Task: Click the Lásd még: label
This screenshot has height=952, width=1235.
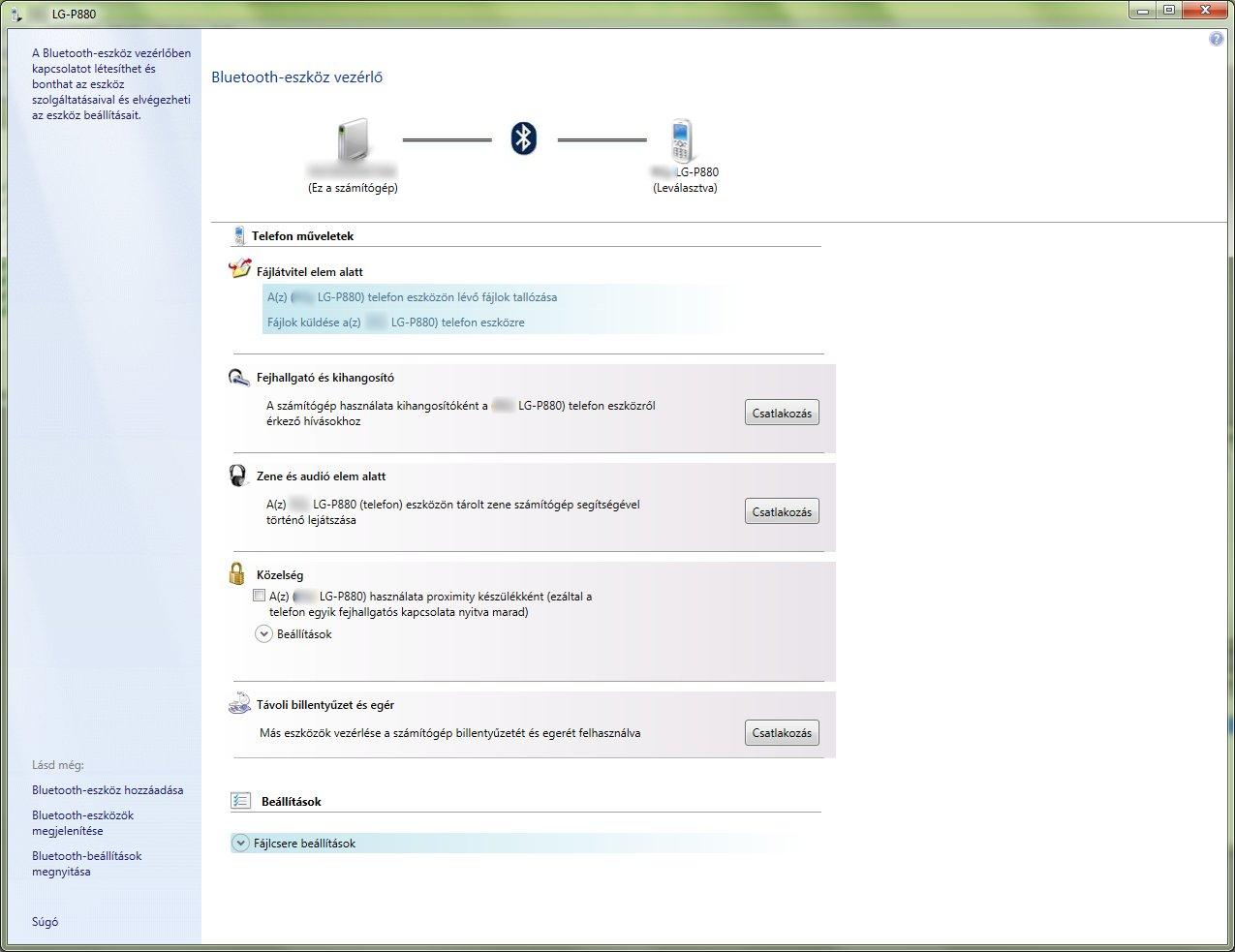Action: point(58,765)
